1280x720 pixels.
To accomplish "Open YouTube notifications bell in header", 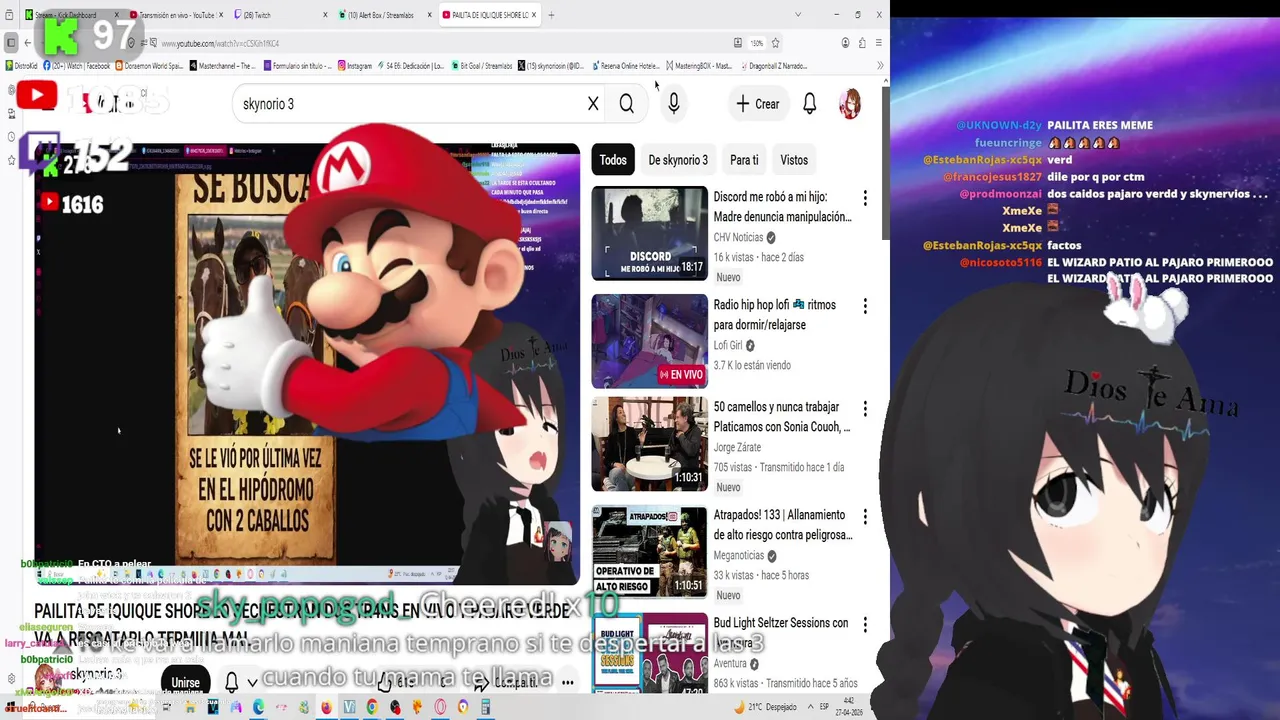I will [x=810, y=104].
